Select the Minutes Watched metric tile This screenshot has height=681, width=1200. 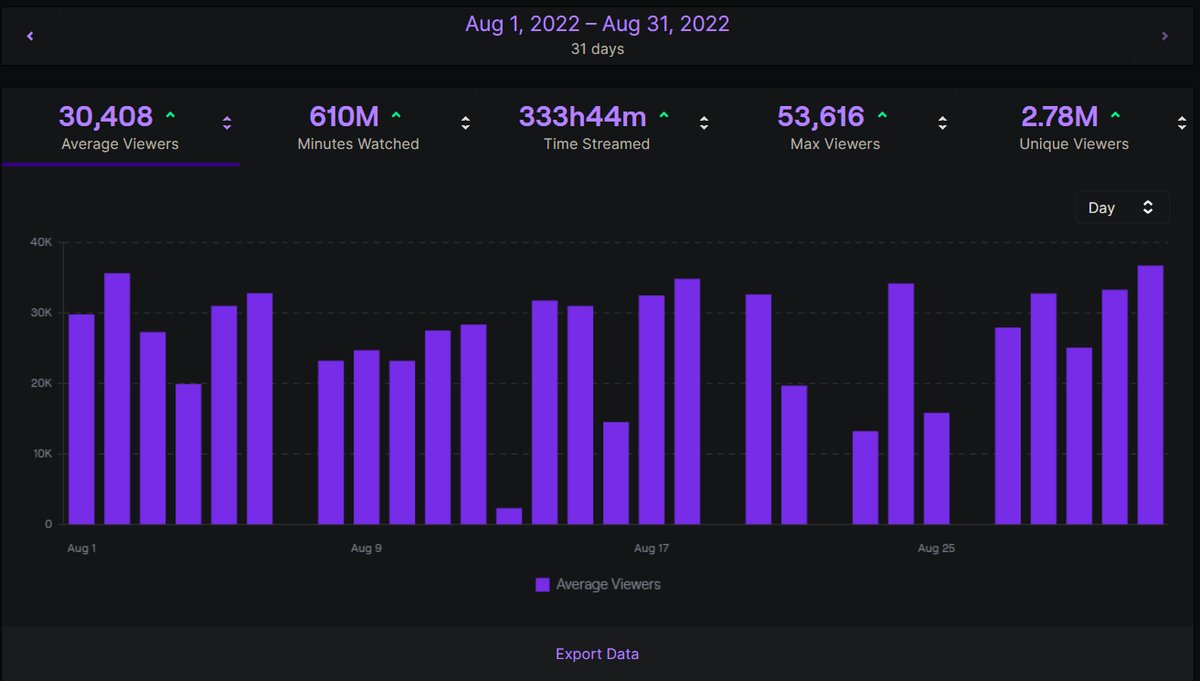pos(358,127)
